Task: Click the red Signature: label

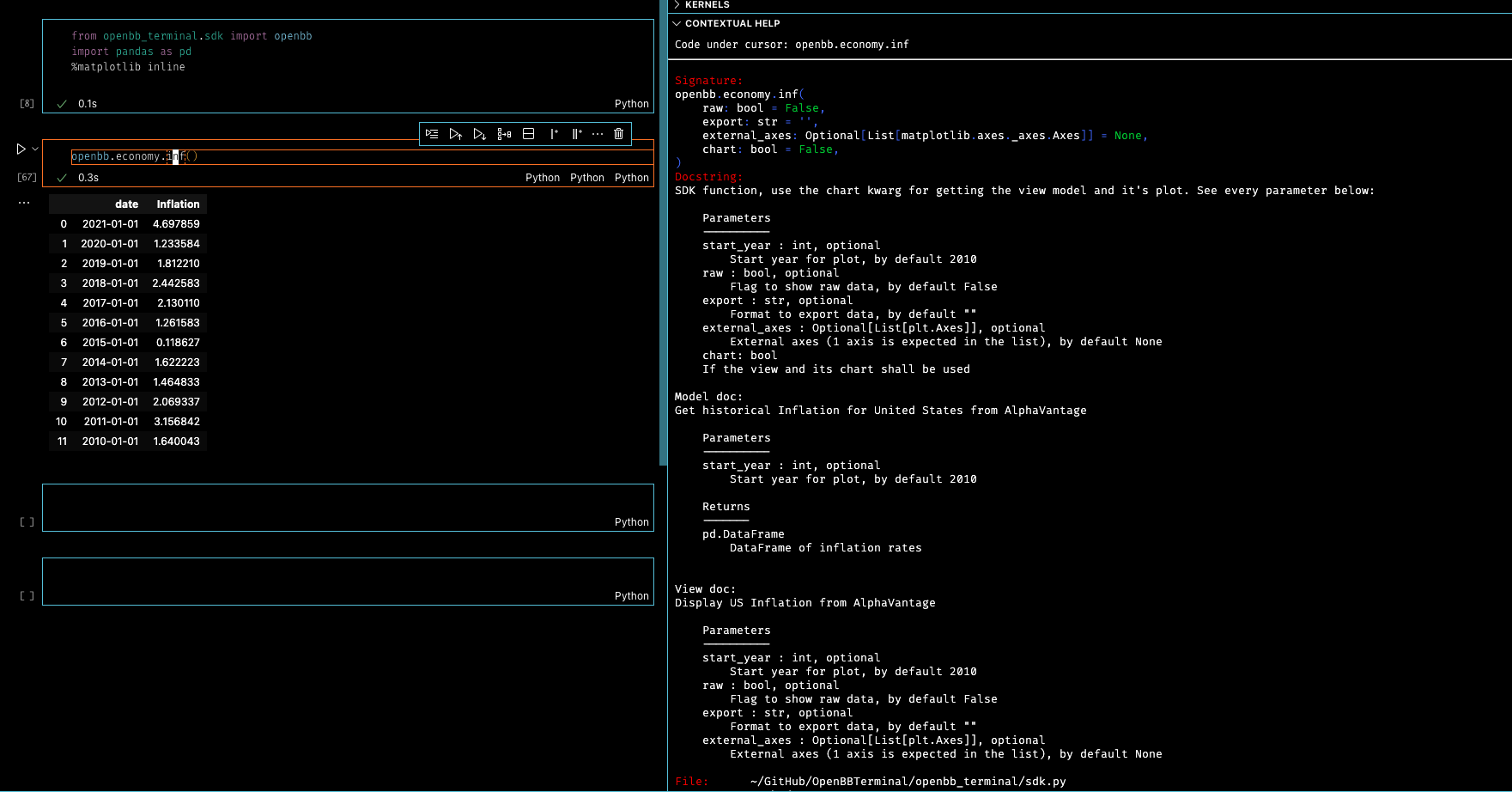Action: (x=708, y=81)
